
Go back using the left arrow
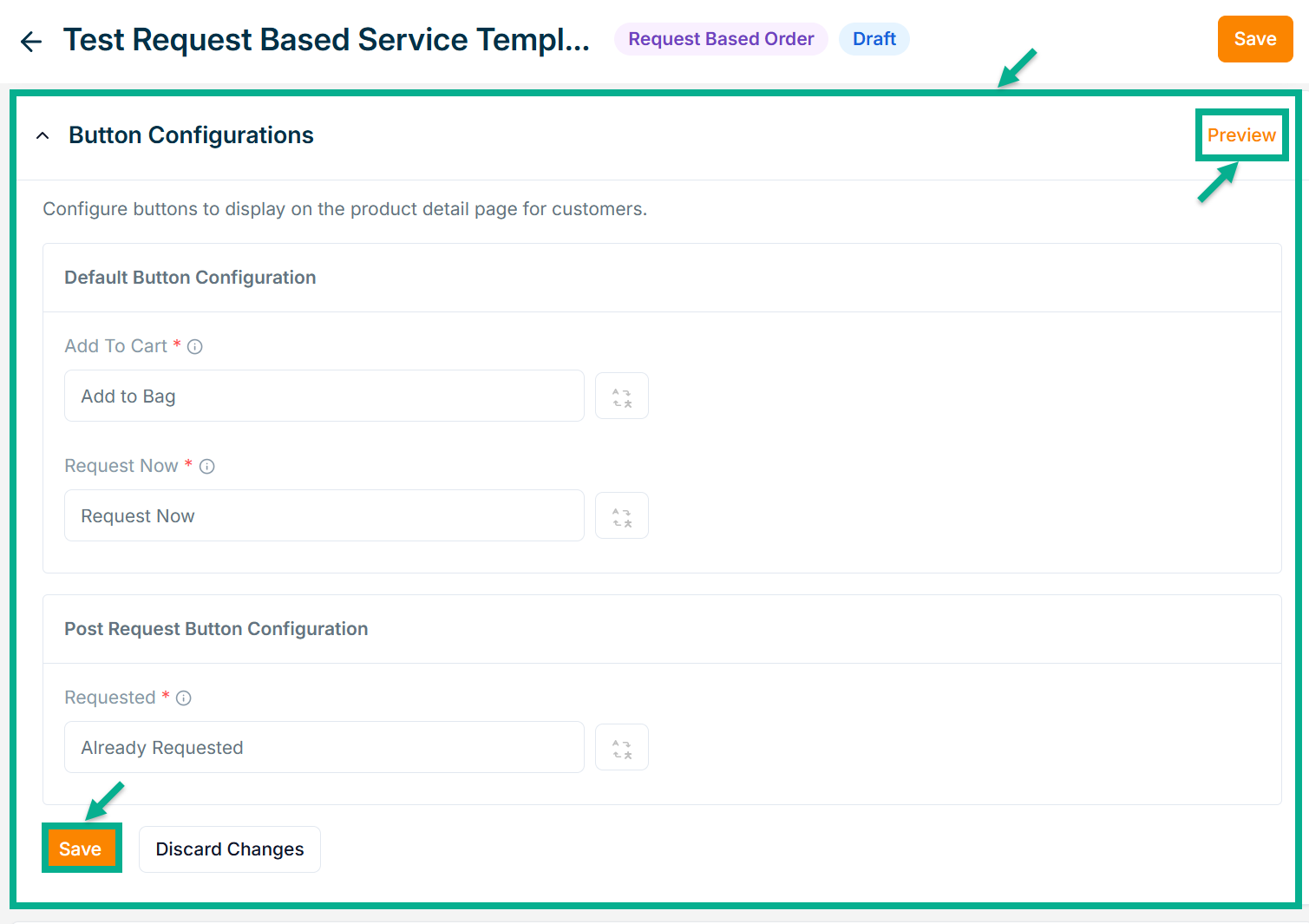click(31, 41)
